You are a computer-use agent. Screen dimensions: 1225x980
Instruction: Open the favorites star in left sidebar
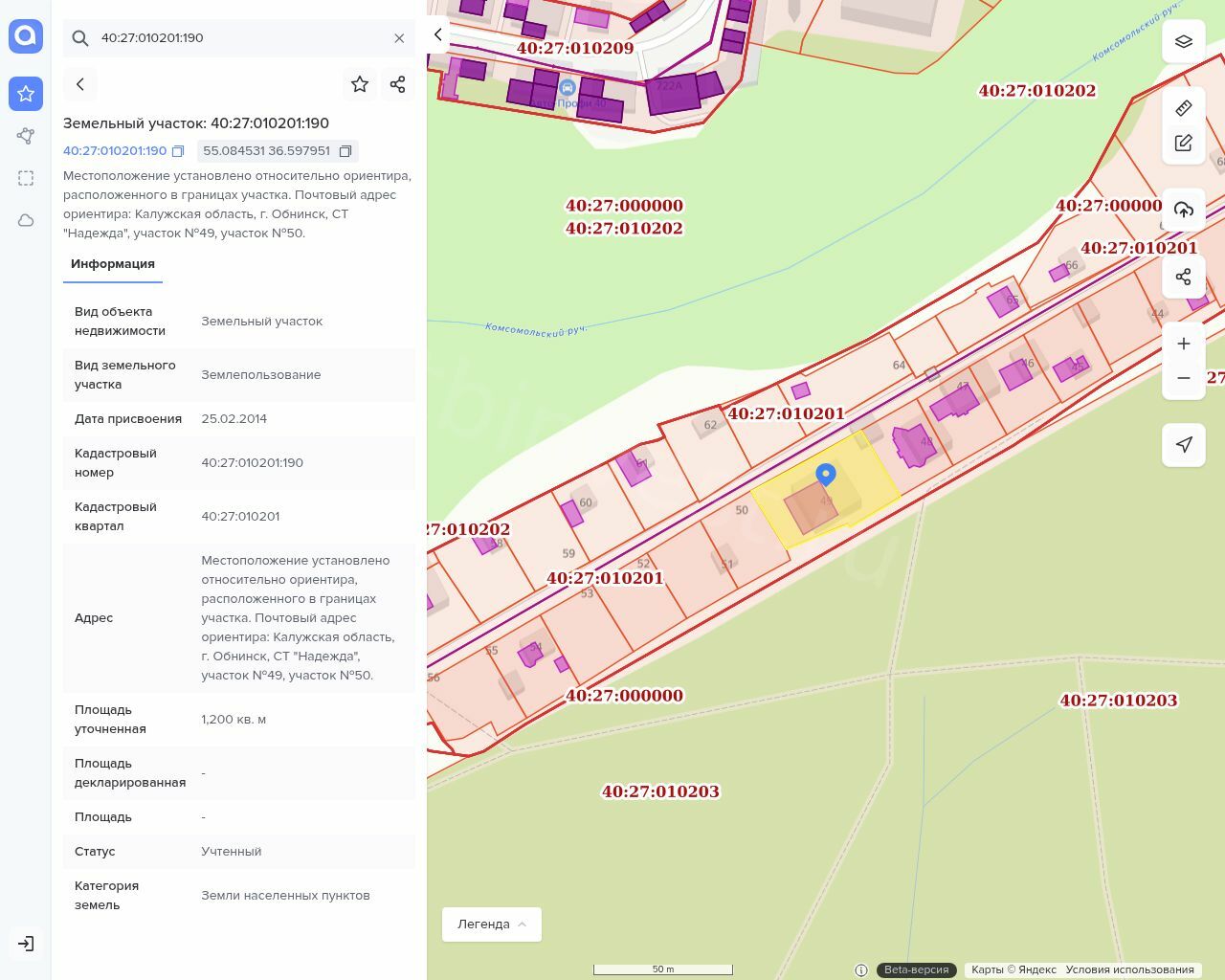coord(26,94)
